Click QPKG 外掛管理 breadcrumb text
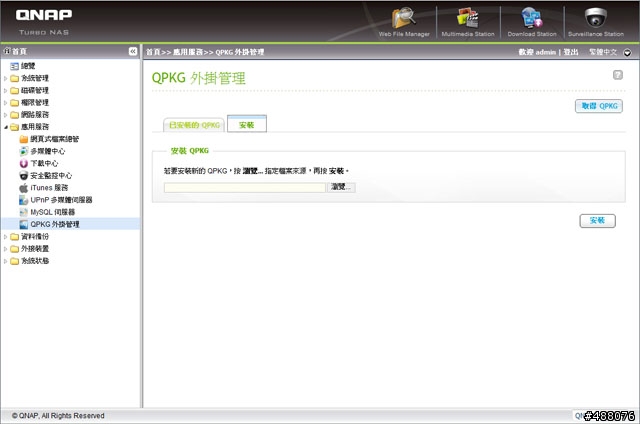The width and height of the screenshot is (640, 424). (240, 52)
